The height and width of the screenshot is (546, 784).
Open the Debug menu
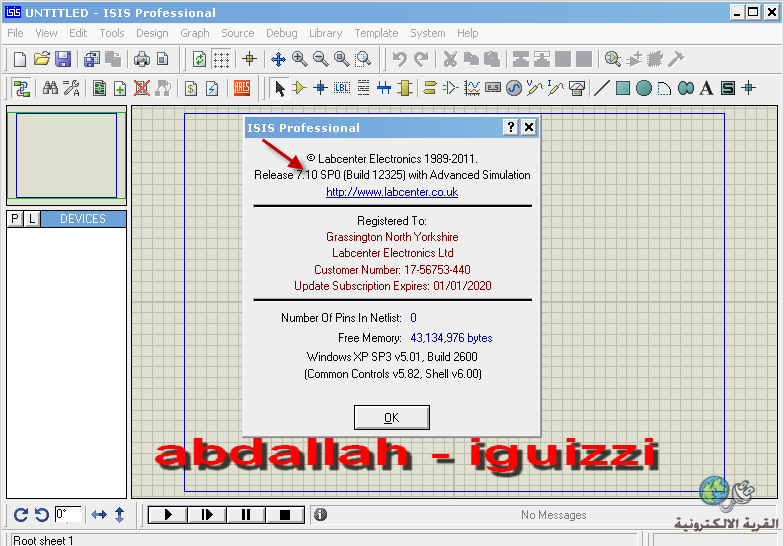click(282, 33)
